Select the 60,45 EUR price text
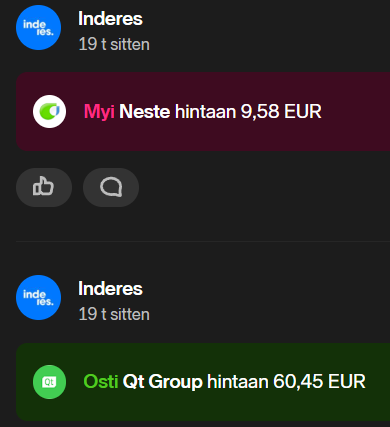The width and height of the screenshot is (390, 427). pyautogui.click(x=319, y=382)
